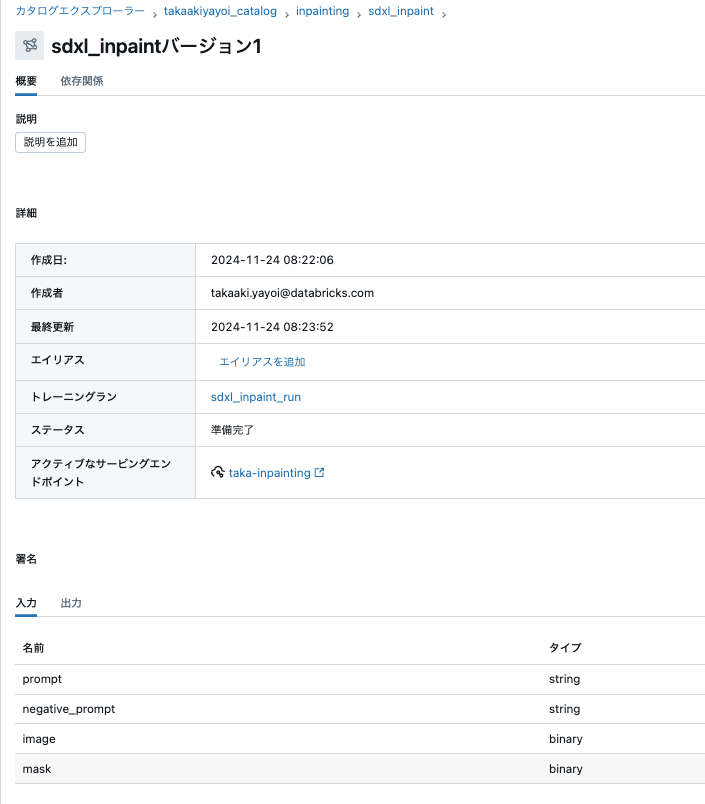Viewport: 705px width, 804px height.
Task: Click binary type in image row
Action: (x=566, y=739)
